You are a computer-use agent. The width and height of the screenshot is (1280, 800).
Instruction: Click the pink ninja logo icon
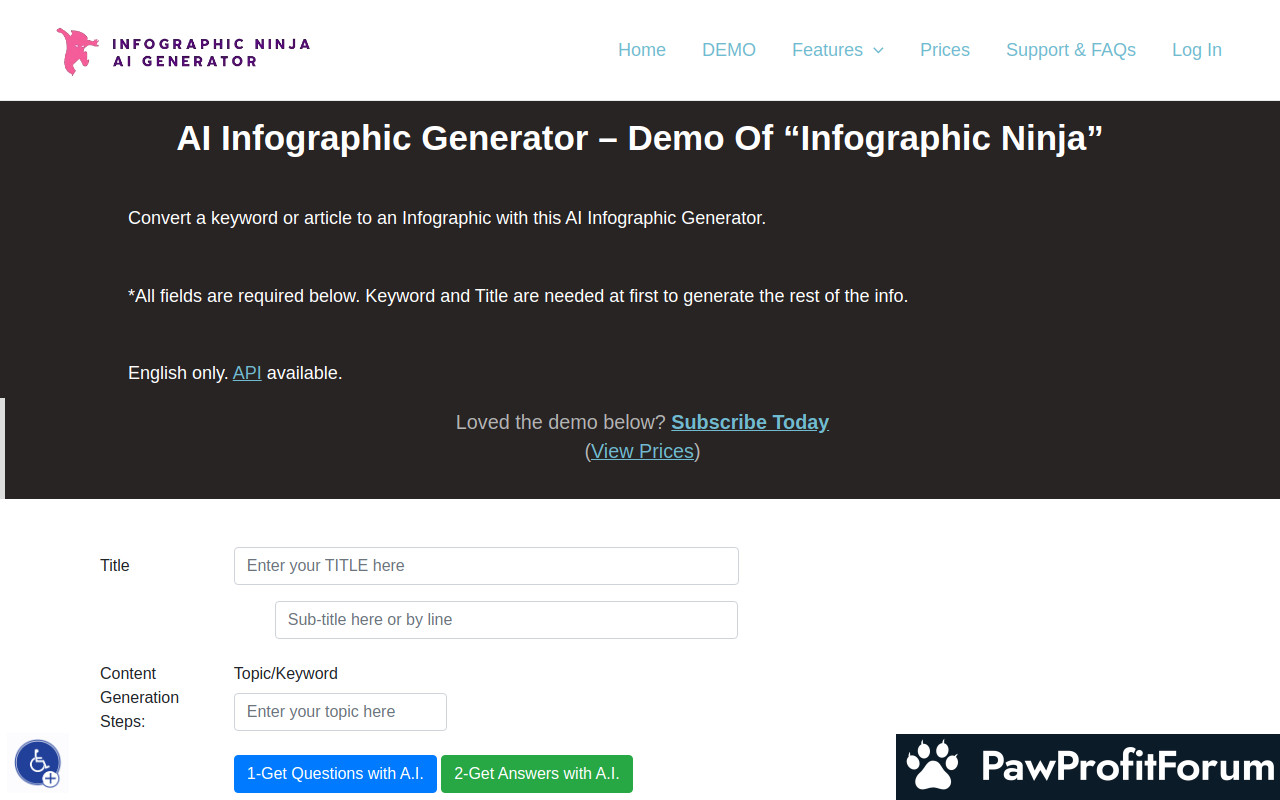click(x=77, y=51)
